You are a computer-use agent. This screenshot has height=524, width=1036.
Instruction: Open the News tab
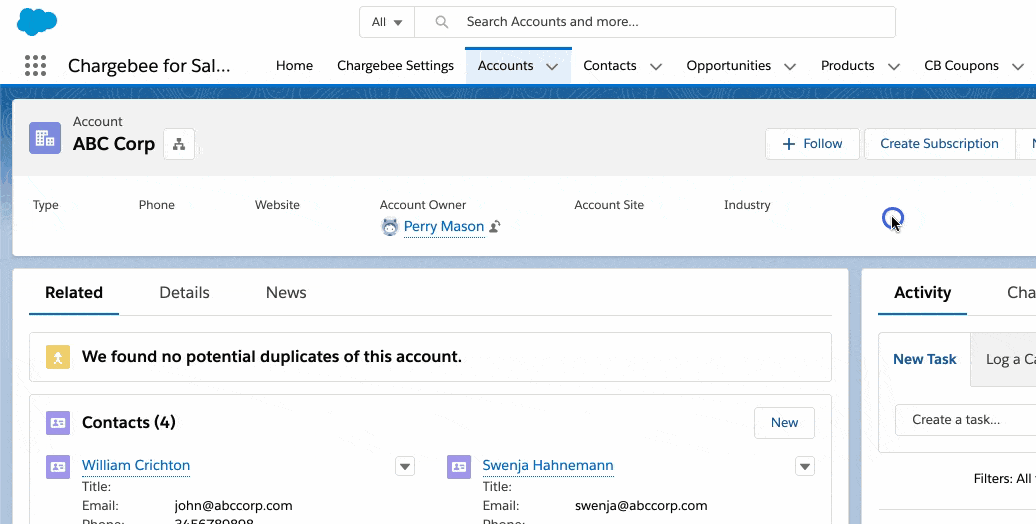point(286,293)
